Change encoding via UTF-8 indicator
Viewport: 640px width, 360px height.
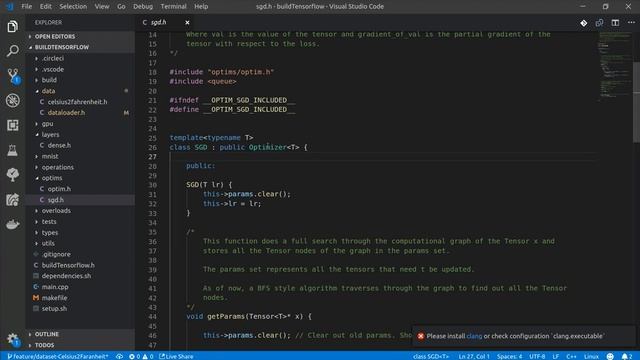pos(537,356)
